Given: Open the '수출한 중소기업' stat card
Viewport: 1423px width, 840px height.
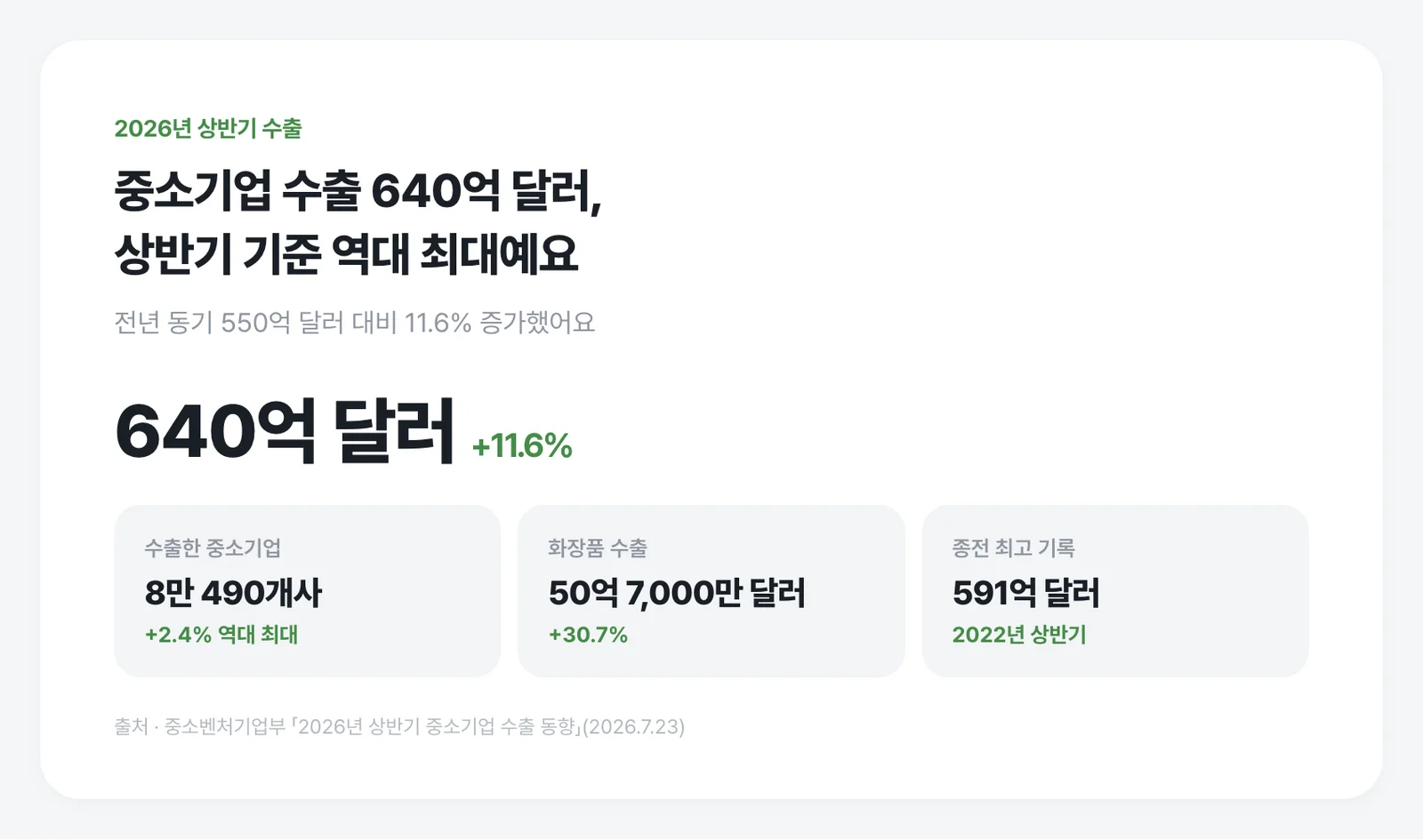Looking at the screenshot, I should (308, 591).
